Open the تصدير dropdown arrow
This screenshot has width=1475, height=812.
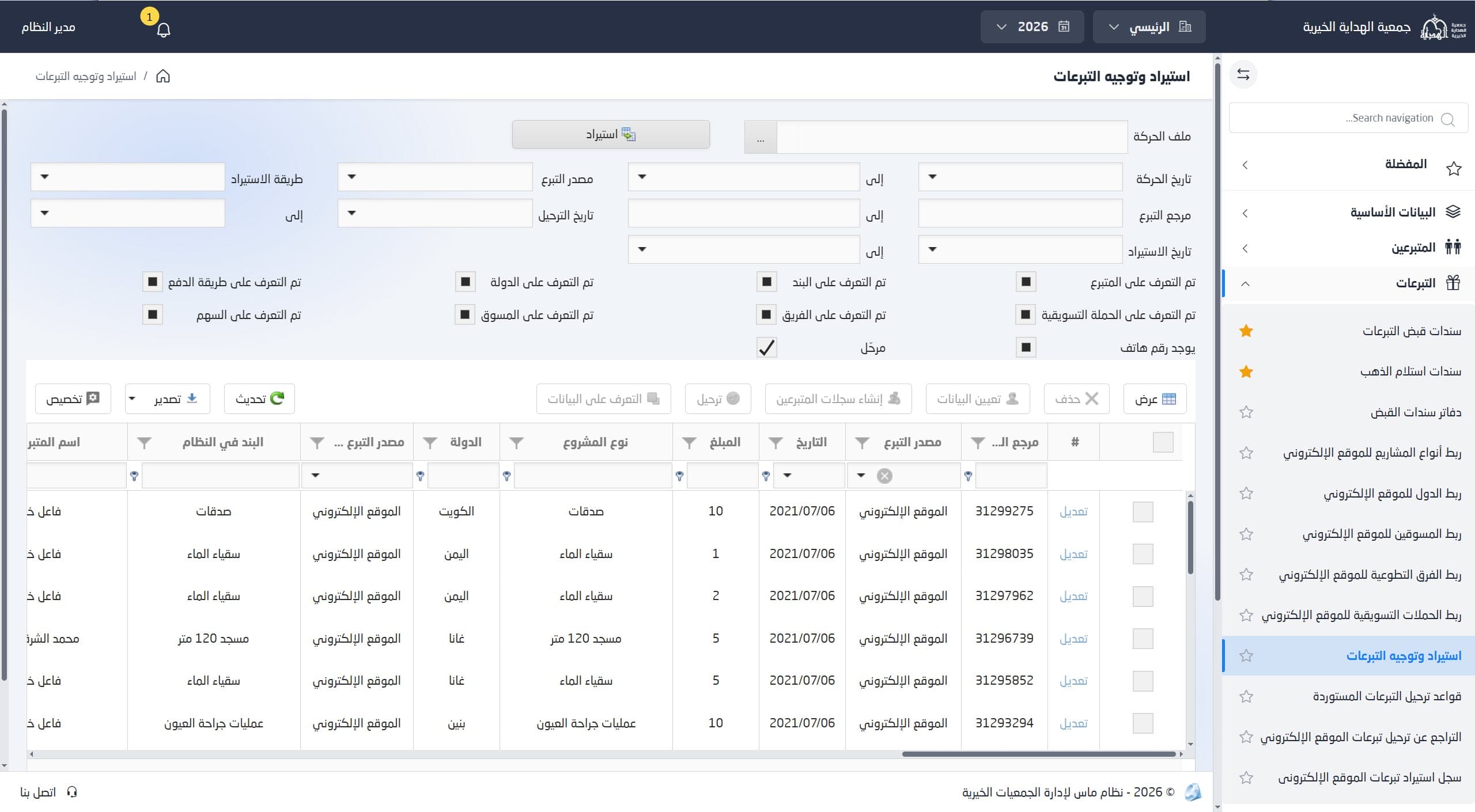pos(132,399)
